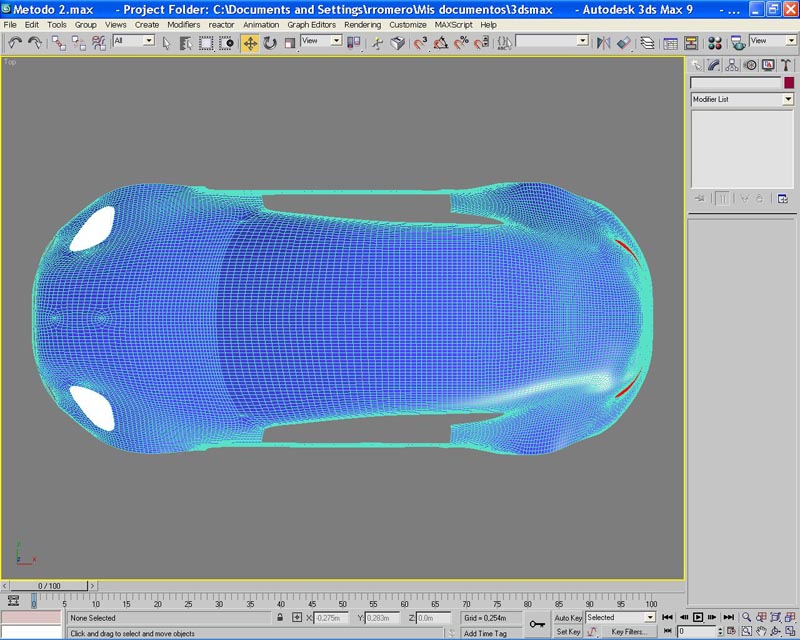Click the Play Animation button

(697, 617)
